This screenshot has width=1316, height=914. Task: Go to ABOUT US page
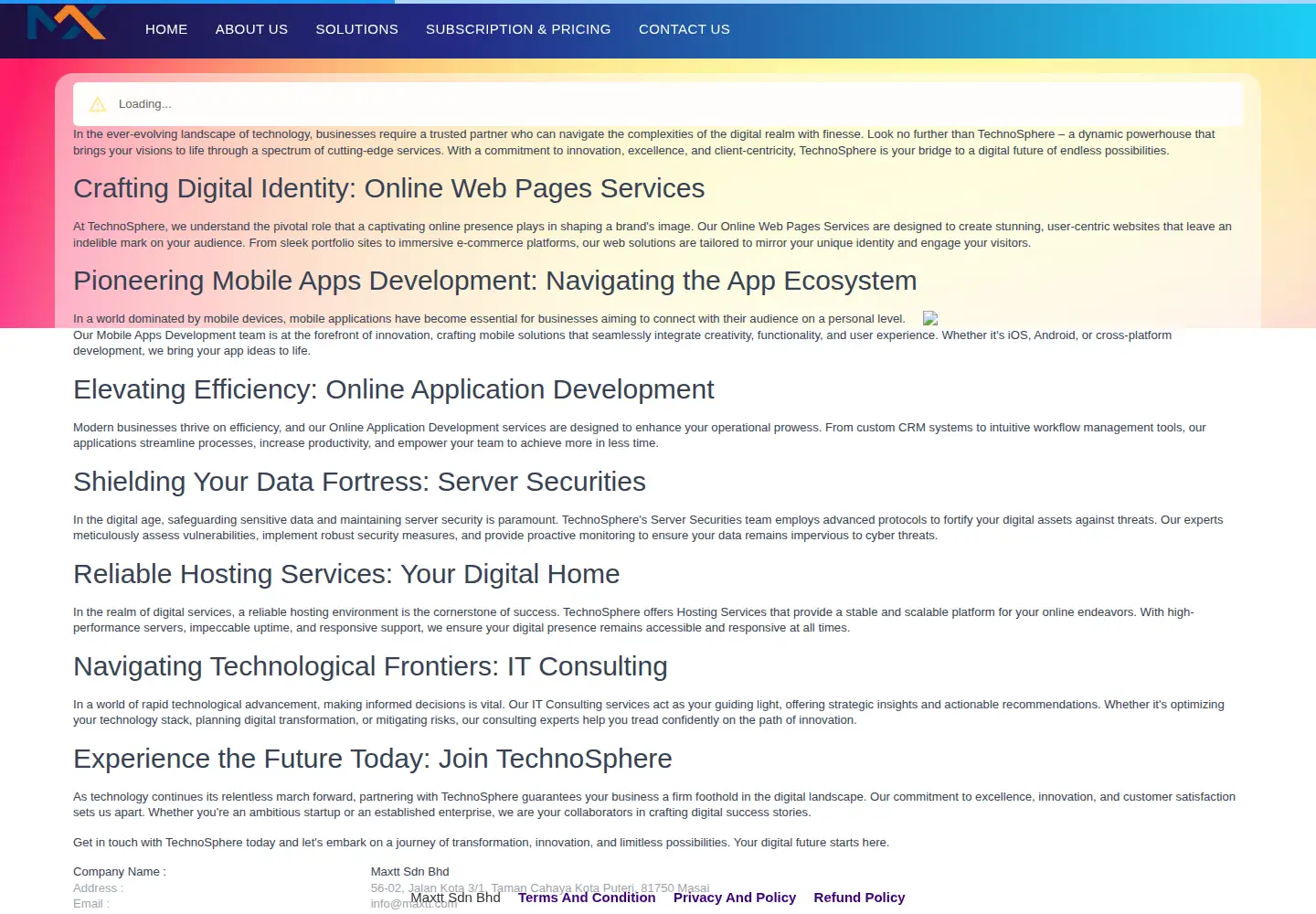[x=251, y=29]
